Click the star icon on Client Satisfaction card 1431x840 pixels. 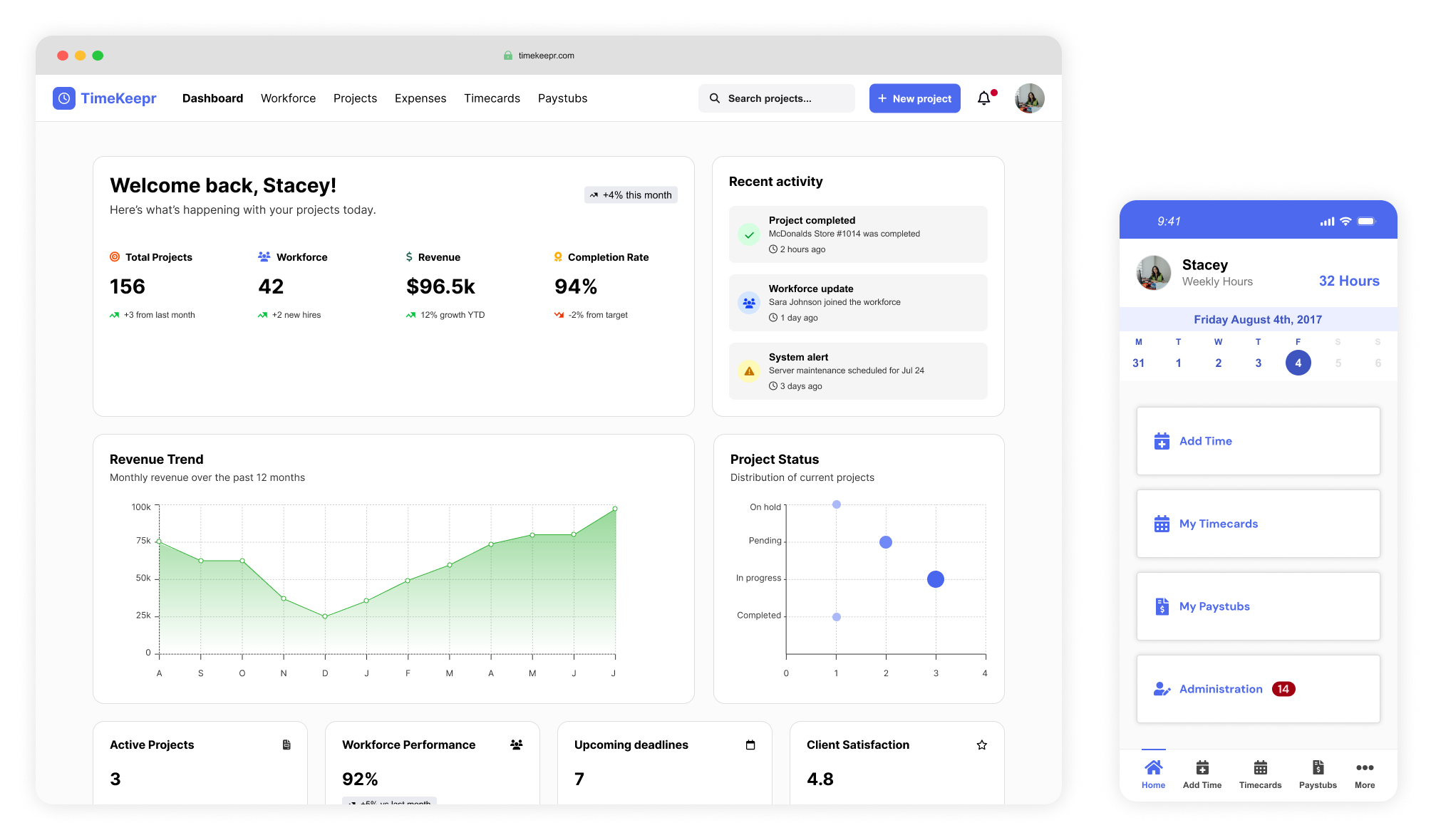pyautogui.click(x=982, y=745)
